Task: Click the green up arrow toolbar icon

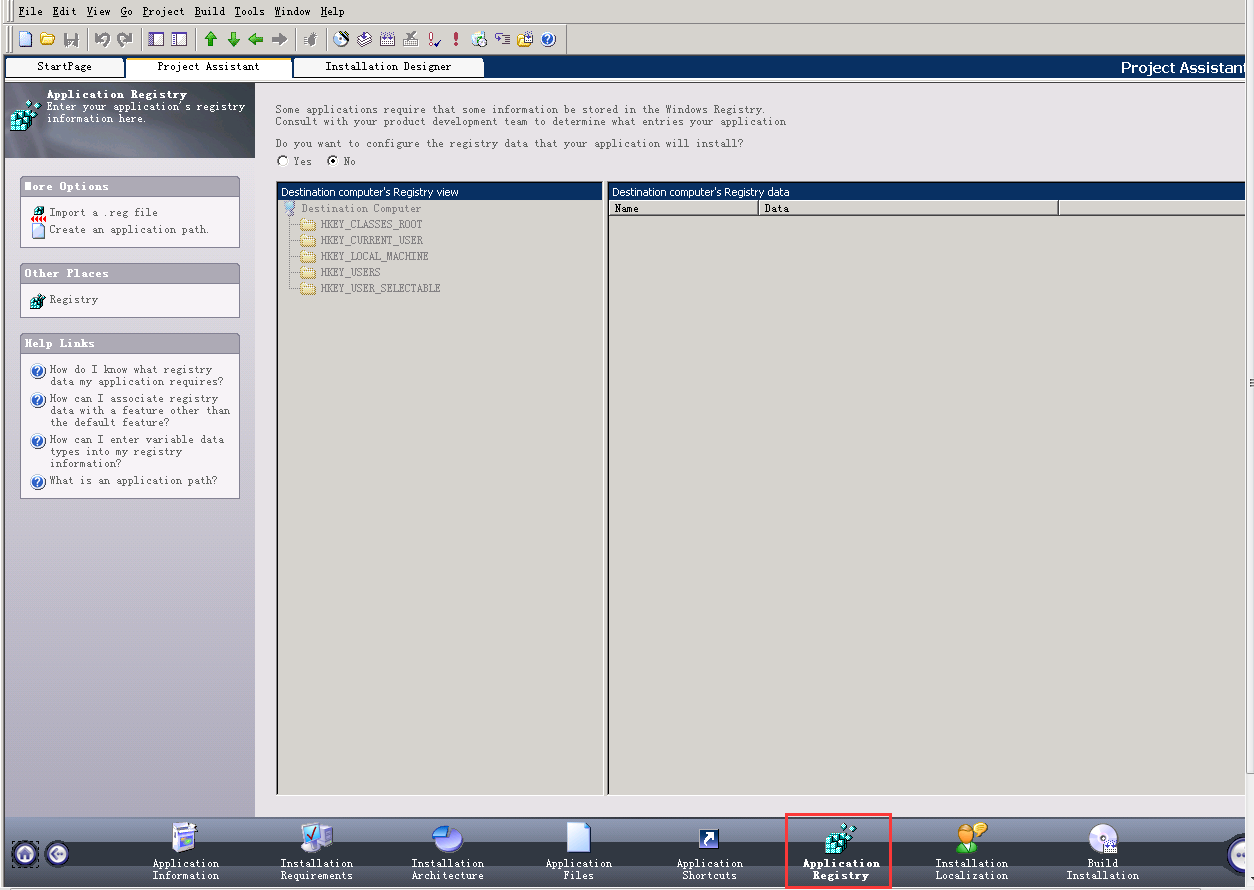Action: (x=211, y=40)
